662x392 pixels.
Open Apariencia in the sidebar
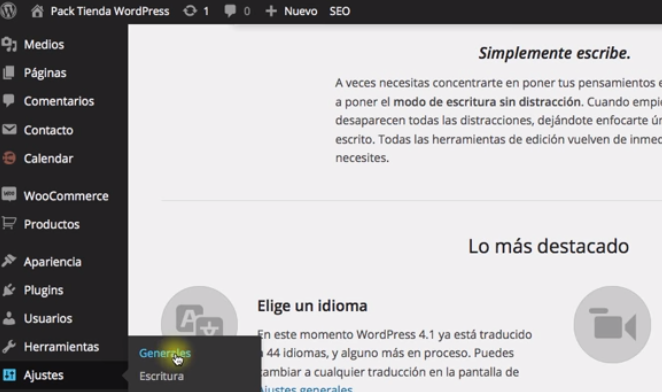click(x=52, y=262)
